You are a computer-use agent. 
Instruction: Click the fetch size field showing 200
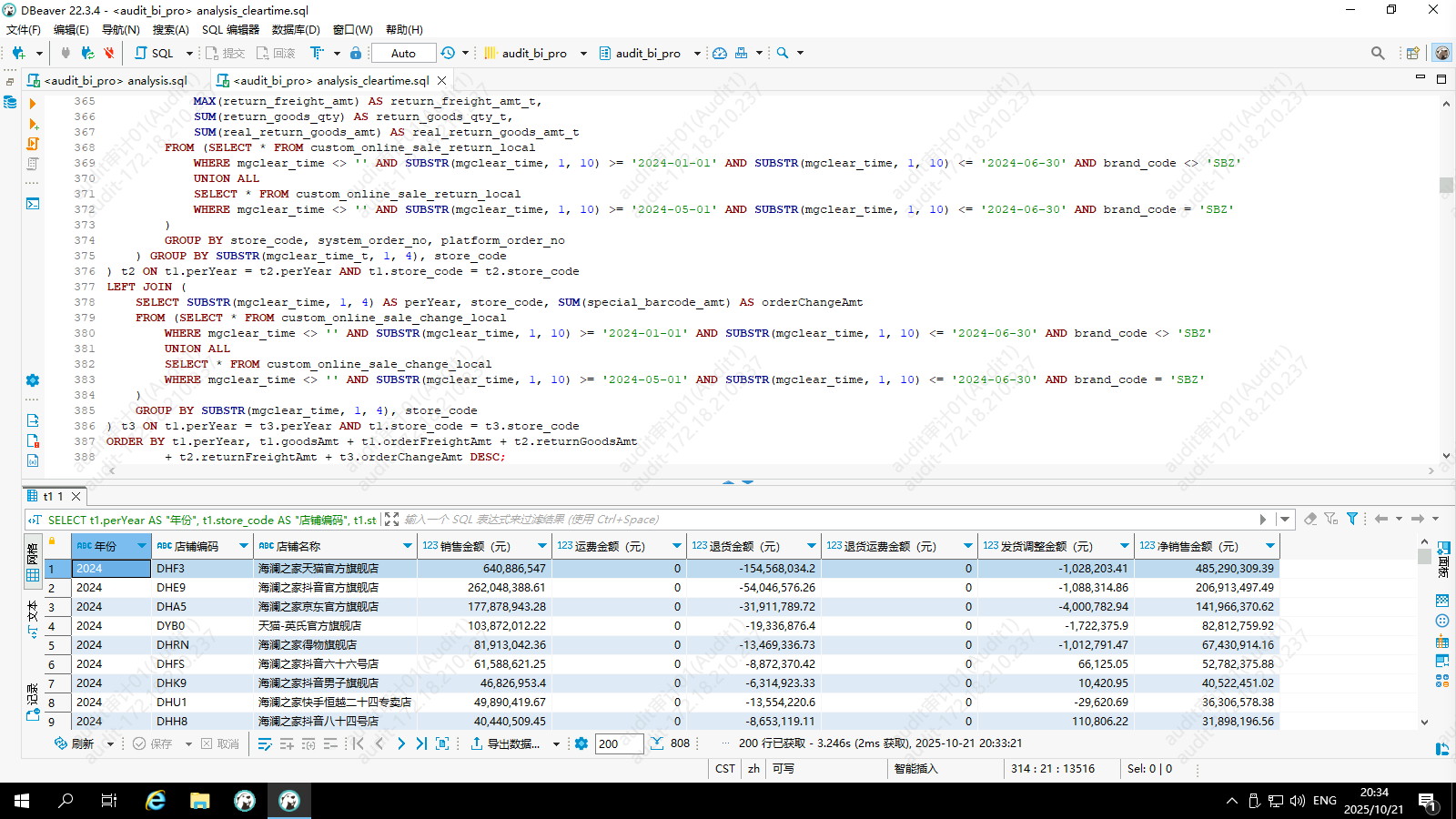coord(619,743)
